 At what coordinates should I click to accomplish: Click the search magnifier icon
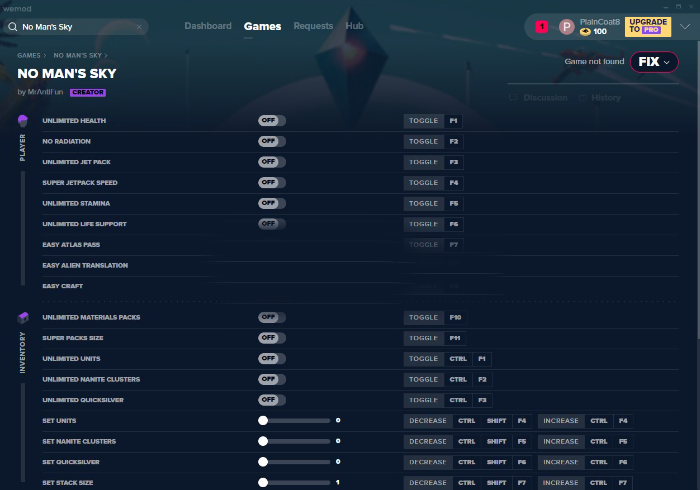point(12,27)
